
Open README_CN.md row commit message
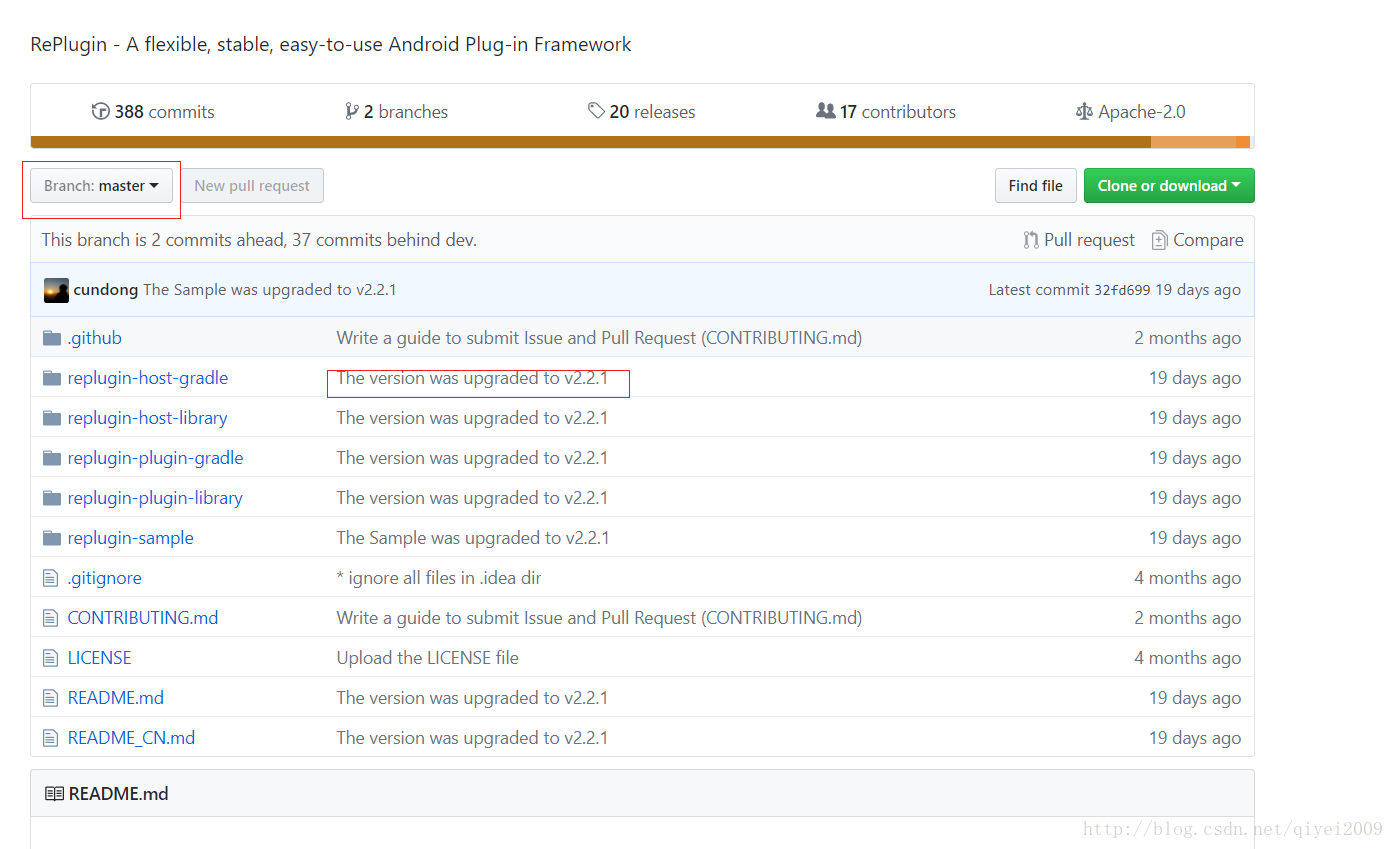click(x=472, y=738)
